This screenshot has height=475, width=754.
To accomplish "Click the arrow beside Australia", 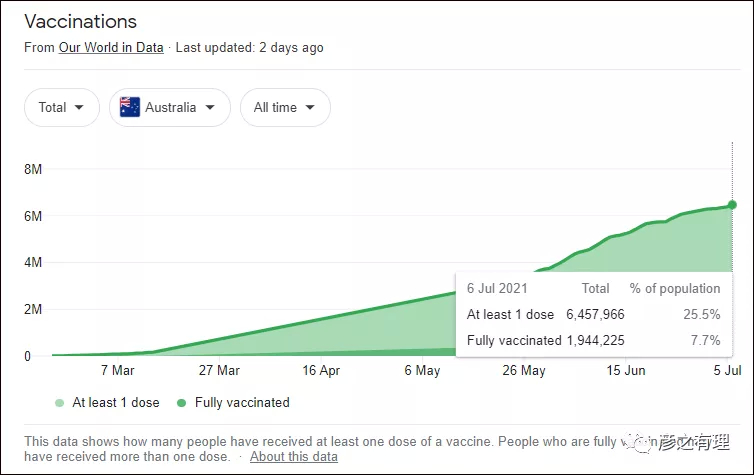I will coord(210,107).
